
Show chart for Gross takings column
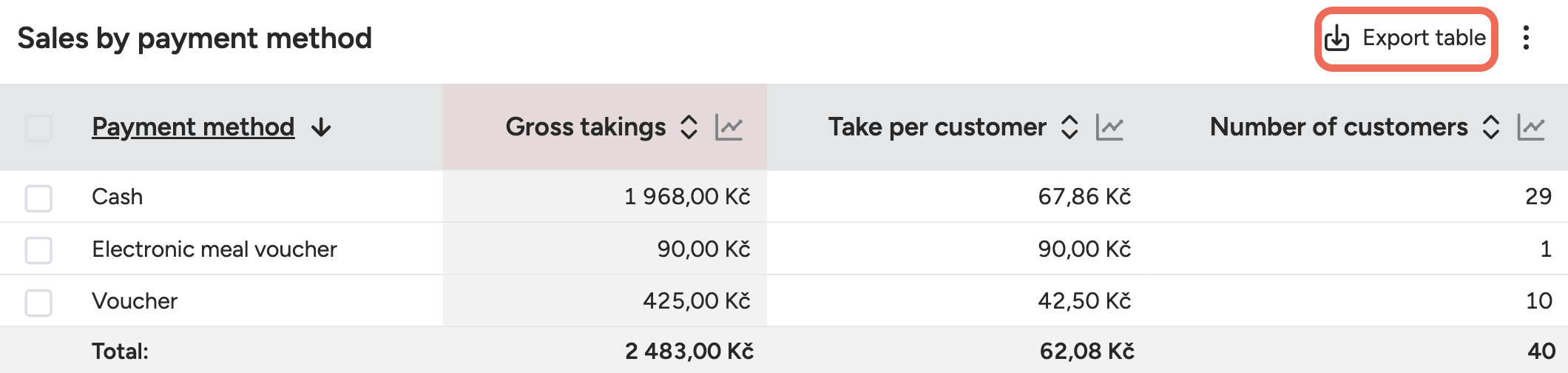click(729, 127)
